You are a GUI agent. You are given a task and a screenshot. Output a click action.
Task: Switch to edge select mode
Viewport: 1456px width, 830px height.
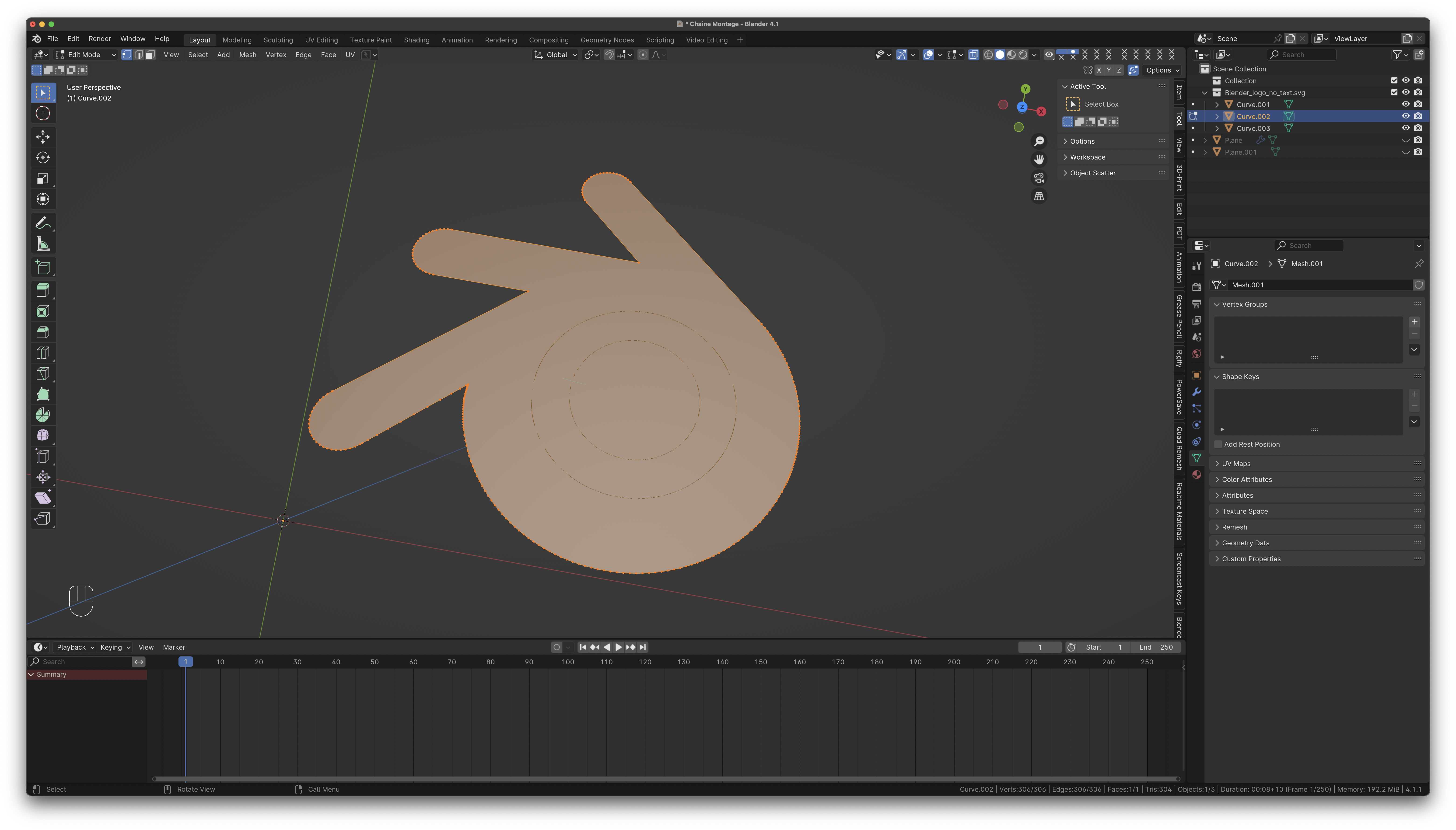pyautogui.click(x=139, y=55)
